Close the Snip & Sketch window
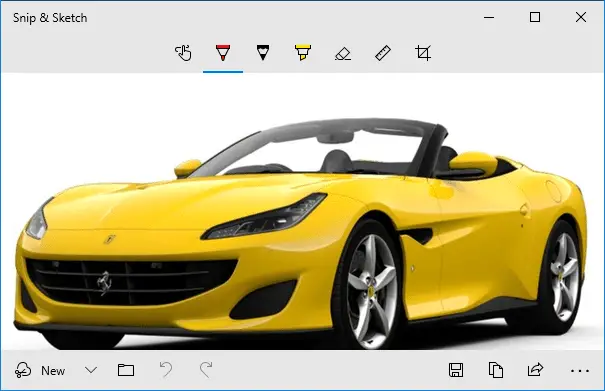This screenshot has width=605, height=391. point(581,17)
